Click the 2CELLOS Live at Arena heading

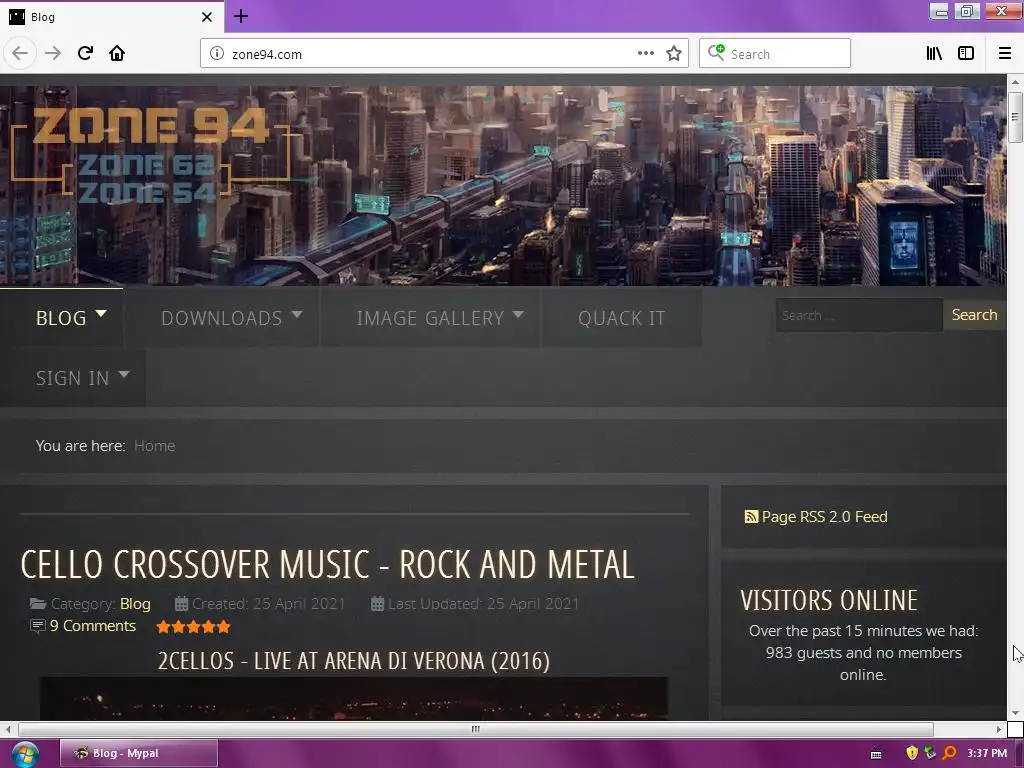click(354, 661)
